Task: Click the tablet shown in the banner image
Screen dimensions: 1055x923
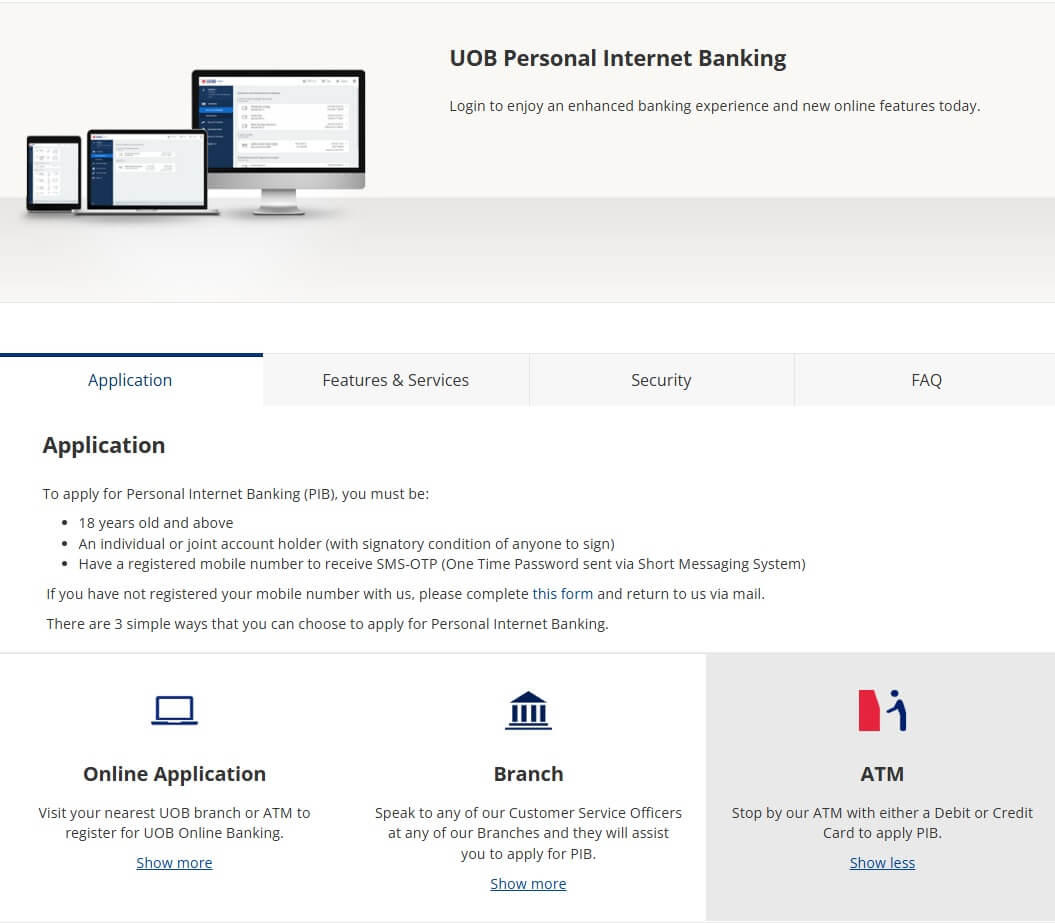Action: pos(55,170)
